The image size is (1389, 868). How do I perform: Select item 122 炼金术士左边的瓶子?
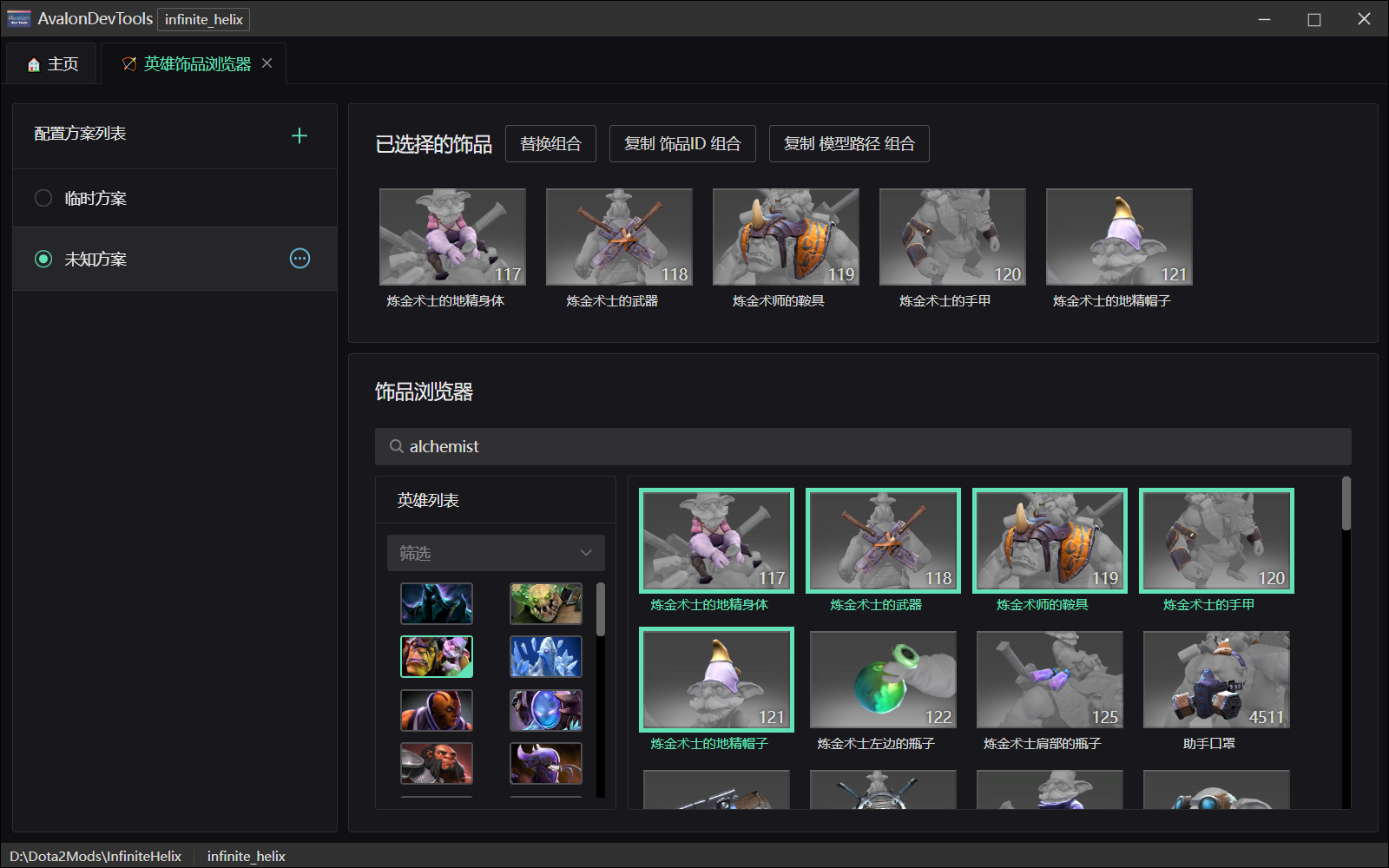pyautogui.click(x=883, y=680)
